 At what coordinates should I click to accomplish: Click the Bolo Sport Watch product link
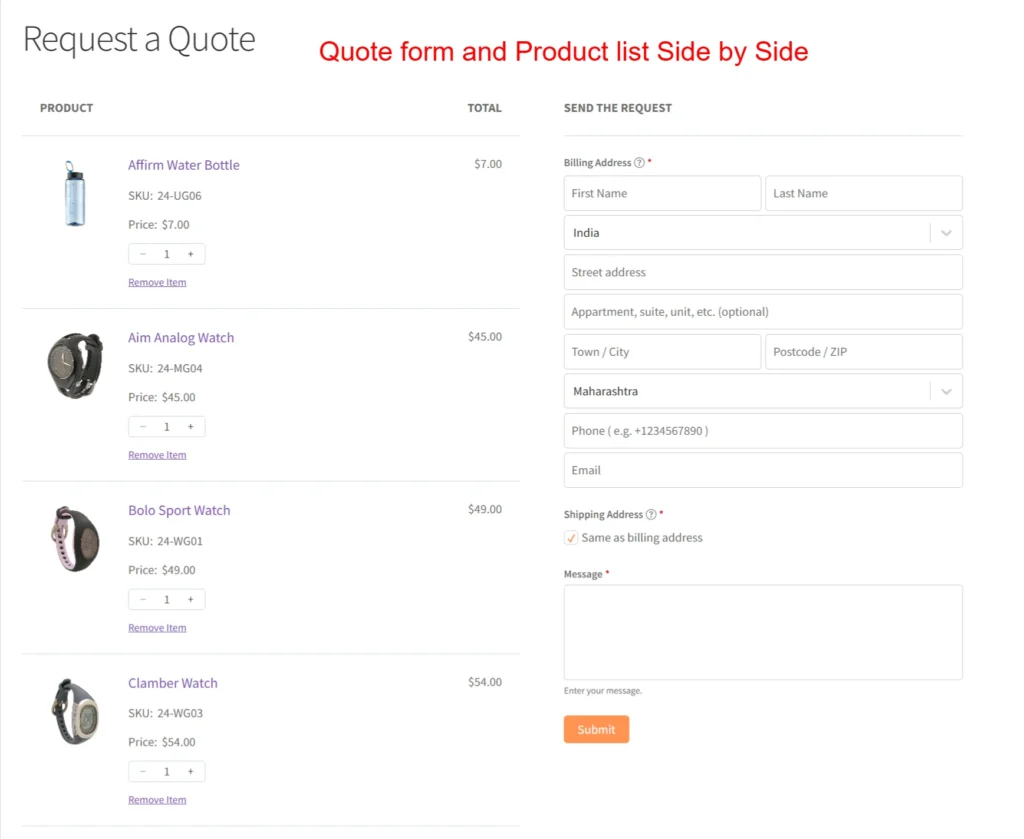pos(179,510)
